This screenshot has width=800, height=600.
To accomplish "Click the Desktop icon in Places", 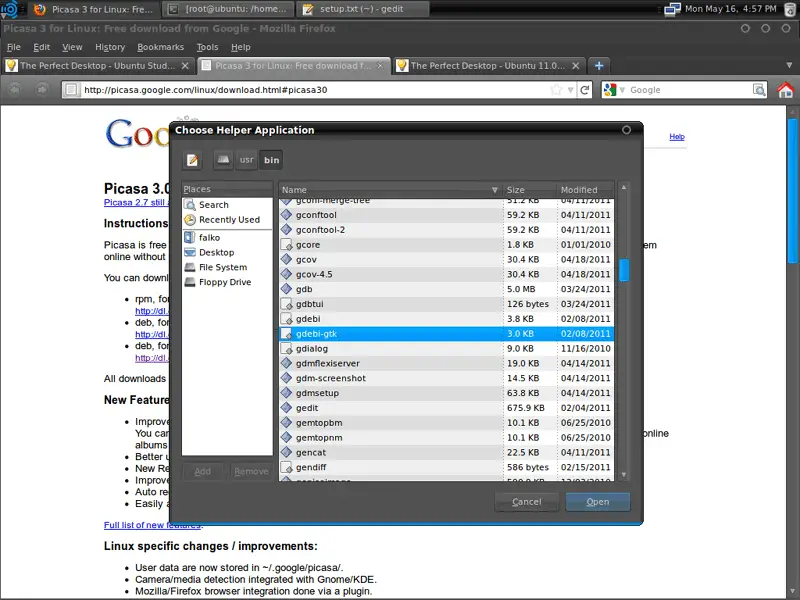I will (190, 252).
